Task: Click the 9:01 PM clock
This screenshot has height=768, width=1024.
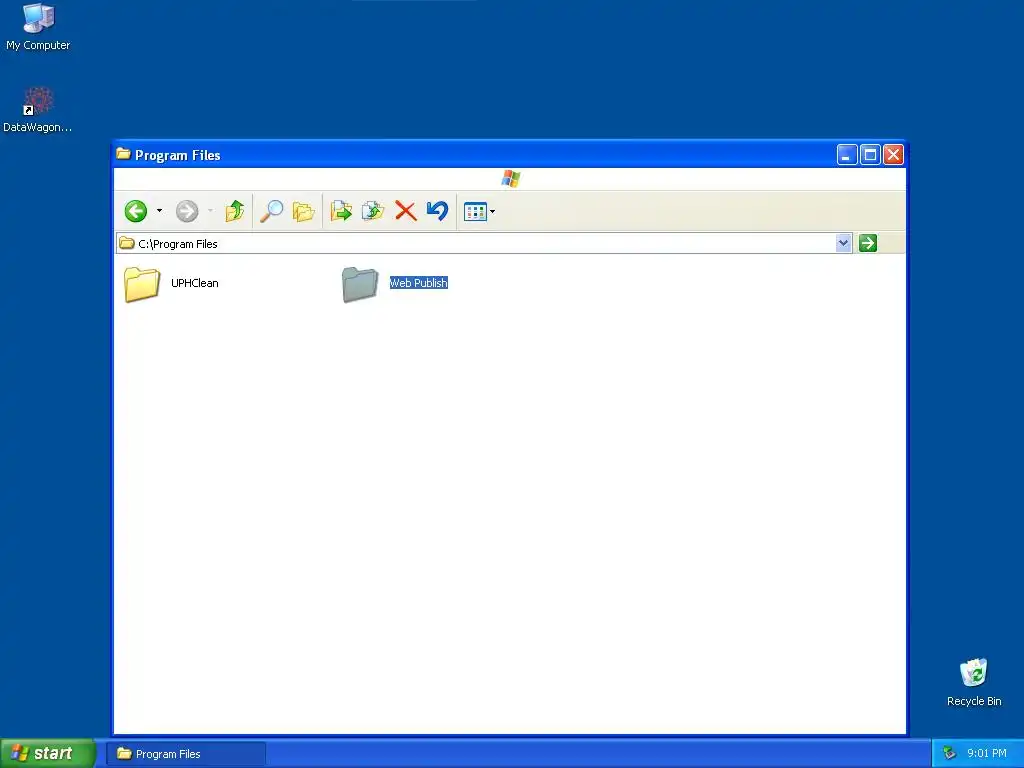Action: (x=987, y=754)
